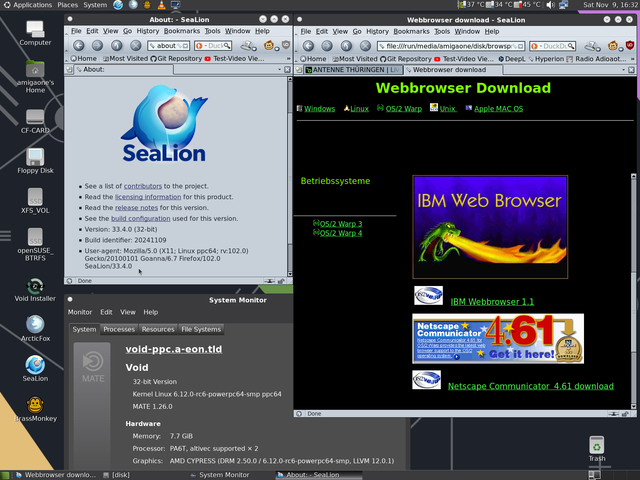Open print icon in About SeaLion toolbar

pyautogui.click(x=247, y=46)
